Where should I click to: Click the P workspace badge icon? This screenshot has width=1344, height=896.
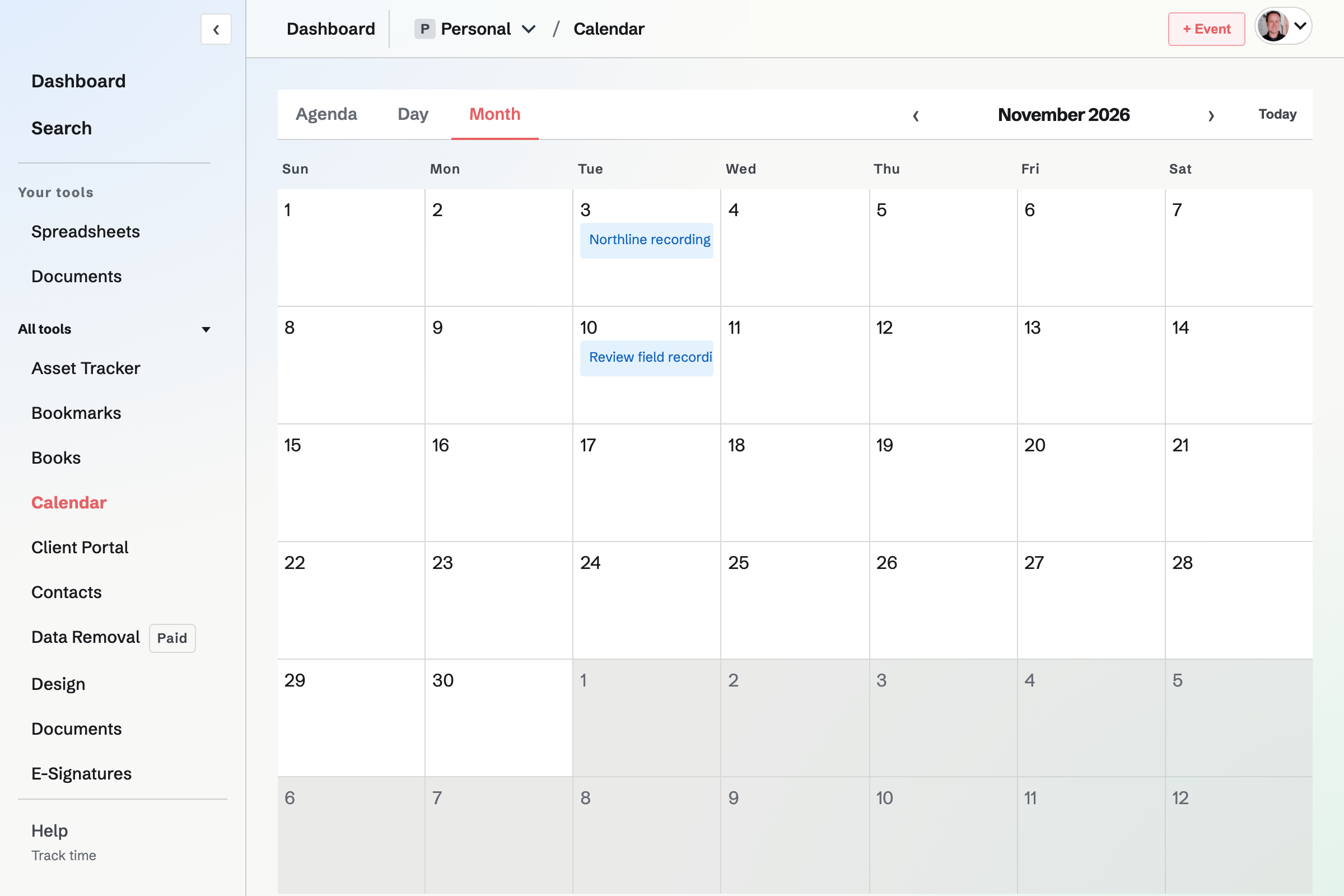[424, 29]
